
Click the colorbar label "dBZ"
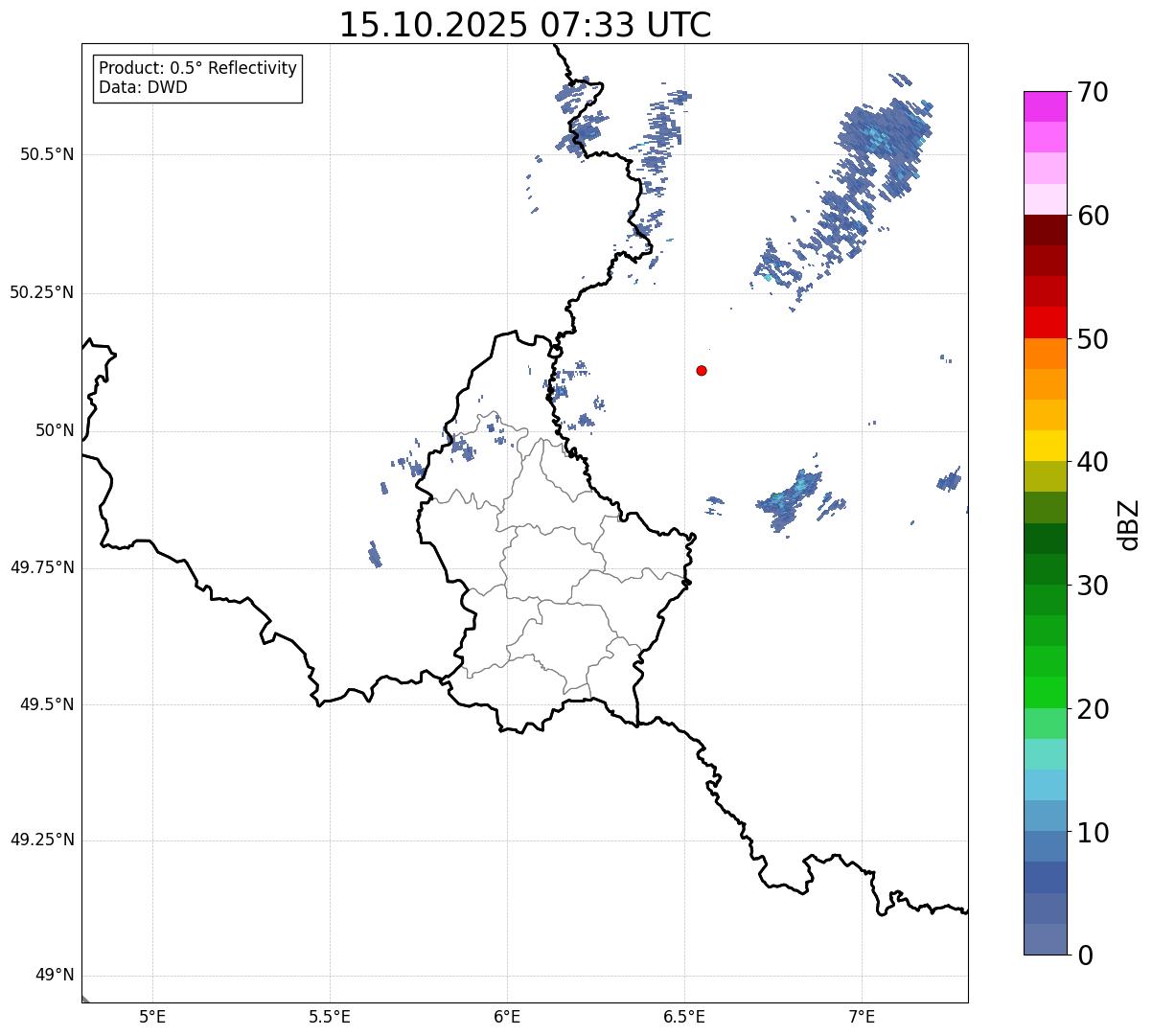pyautogui.click(x=1129, y=524)
